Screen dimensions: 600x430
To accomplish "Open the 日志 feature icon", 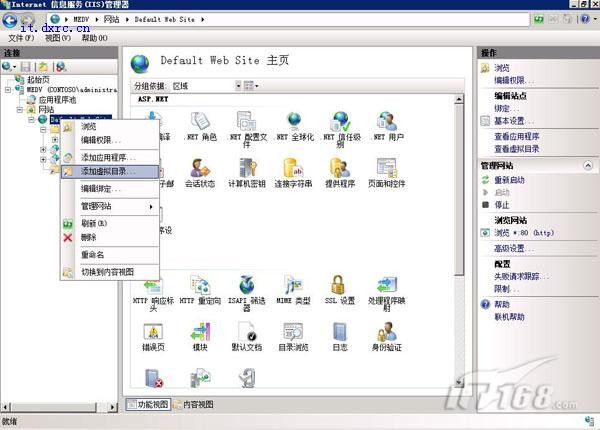I will point(340,334).
